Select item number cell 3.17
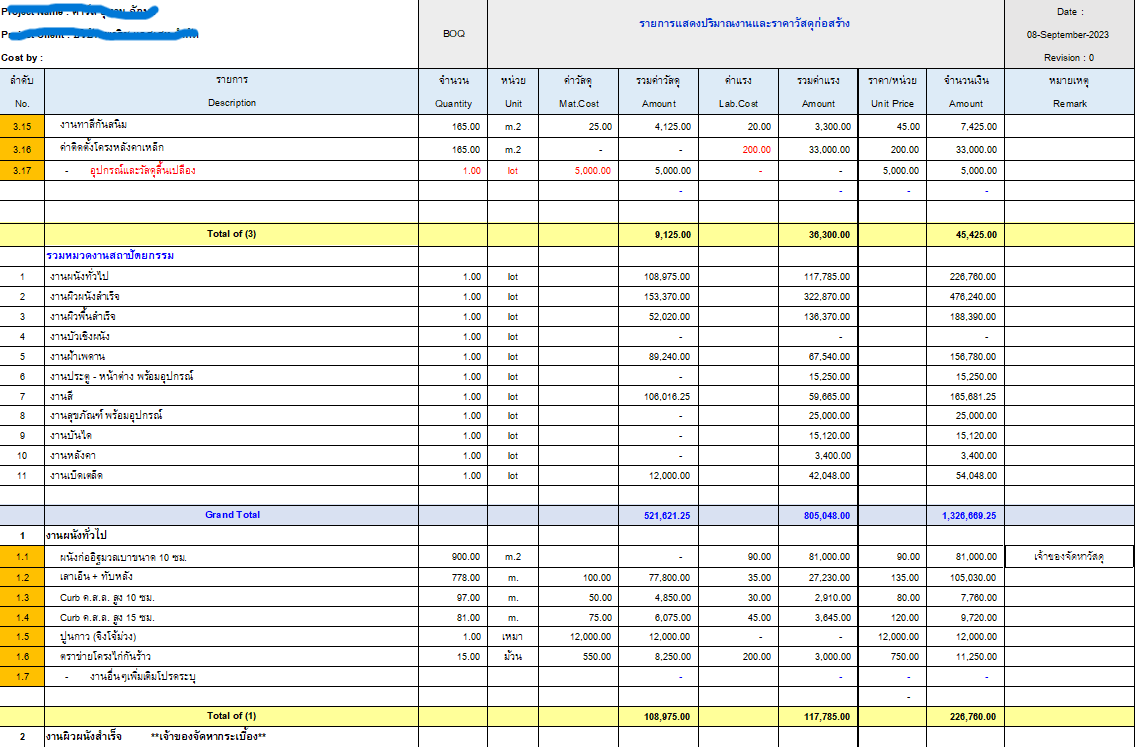Viewport: 1135px width, 747px height. [x=22, y=171]
